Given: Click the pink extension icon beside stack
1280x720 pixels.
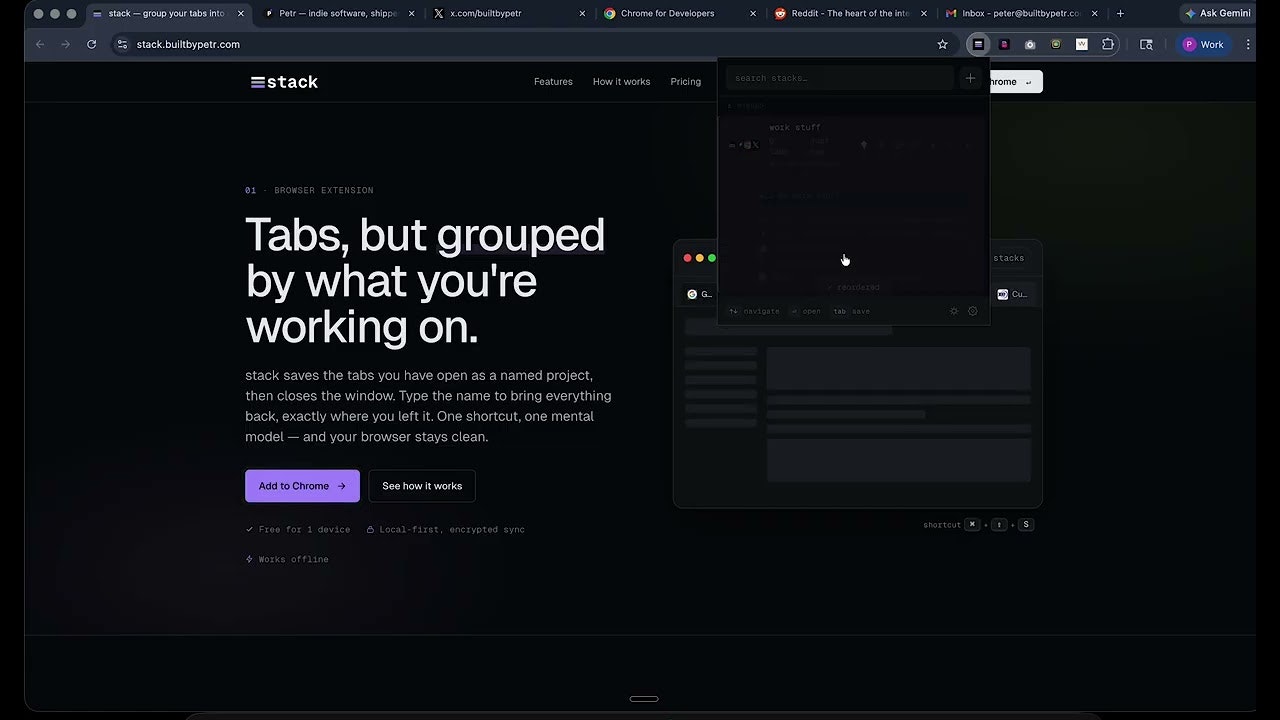Looking at the screenshot, I should point(1004,44).
